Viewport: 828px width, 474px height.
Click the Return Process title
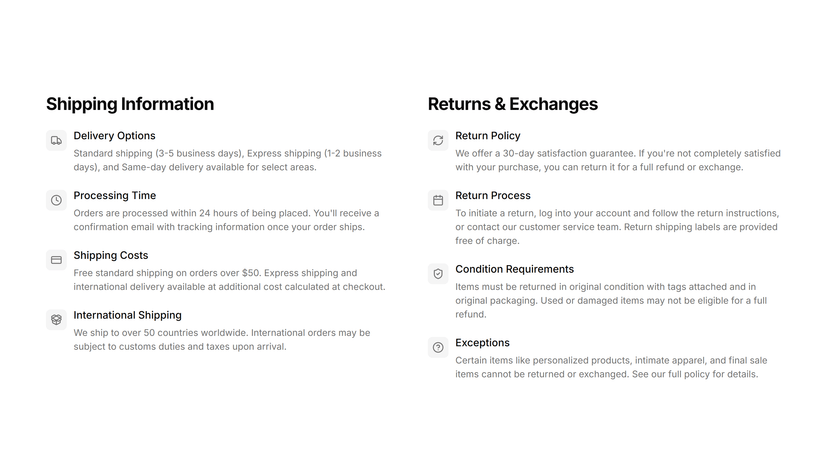(x=493, y=195)
